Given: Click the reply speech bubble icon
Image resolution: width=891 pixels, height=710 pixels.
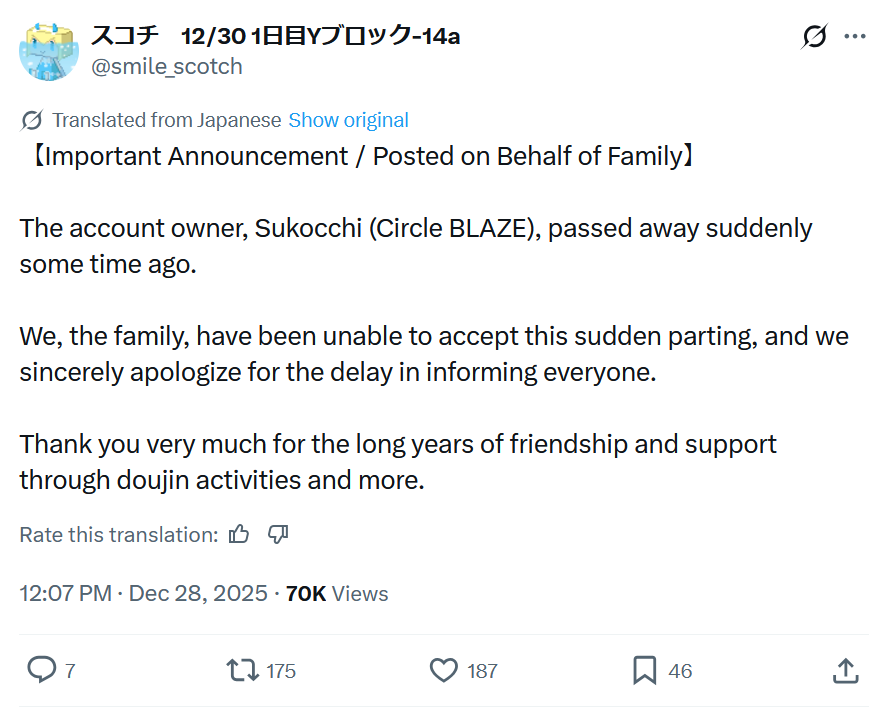Looking at the screenshot, I should click(42, 670).
